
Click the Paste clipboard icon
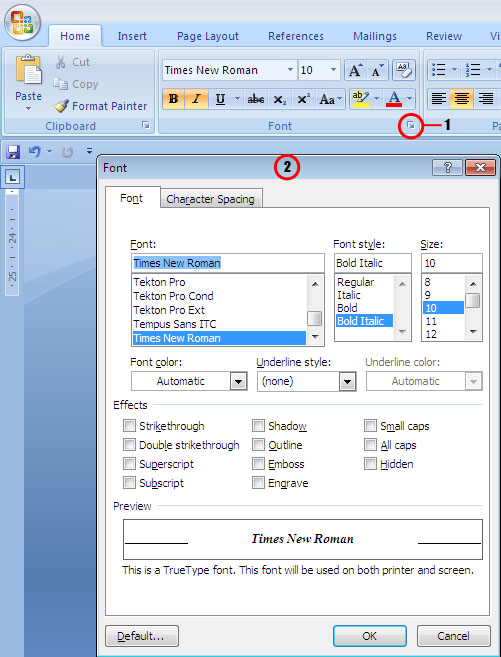point(28,70)
